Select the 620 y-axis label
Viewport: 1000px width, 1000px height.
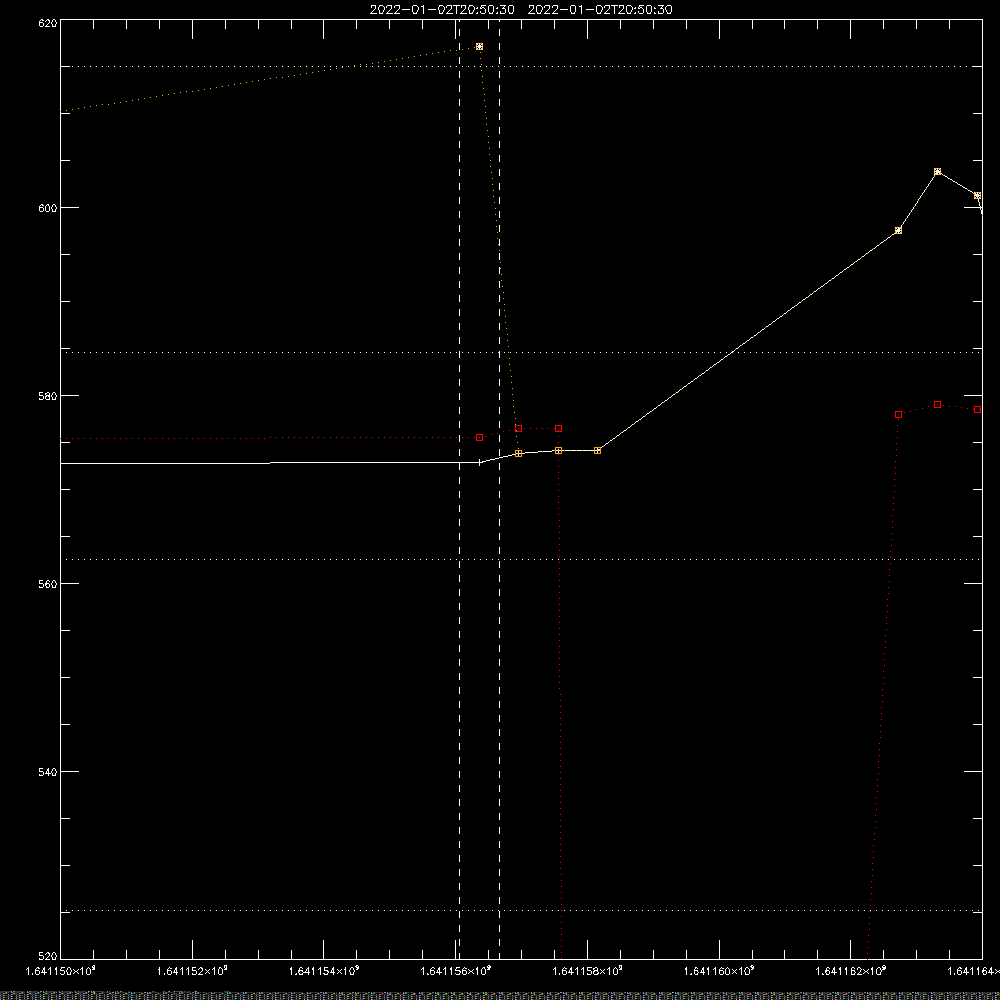point(48,24)
